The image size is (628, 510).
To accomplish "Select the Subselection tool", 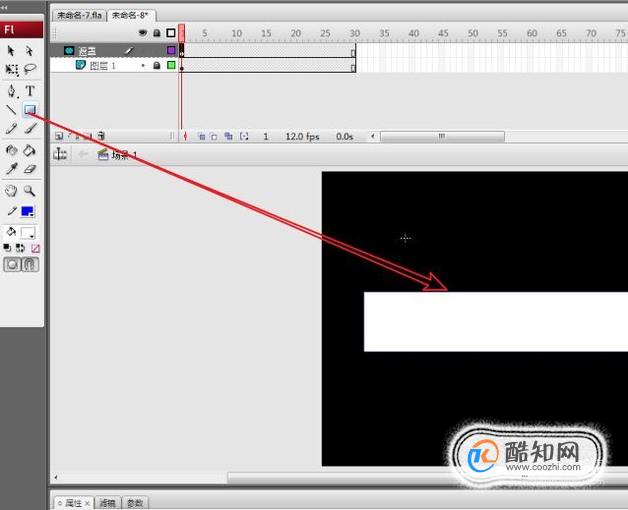I will (30, 50).
